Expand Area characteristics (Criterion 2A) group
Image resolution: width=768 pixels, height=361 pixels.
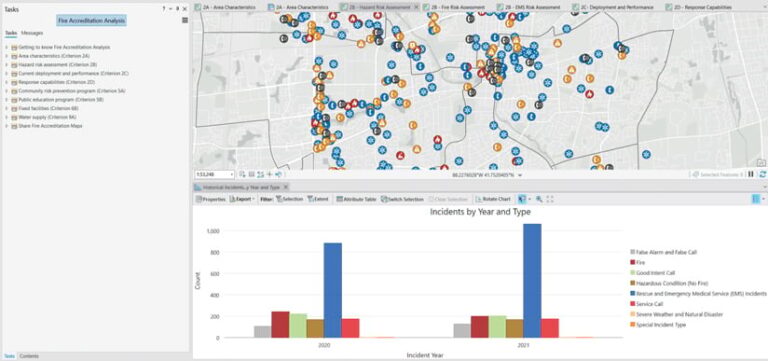click(x=7, y=56)
